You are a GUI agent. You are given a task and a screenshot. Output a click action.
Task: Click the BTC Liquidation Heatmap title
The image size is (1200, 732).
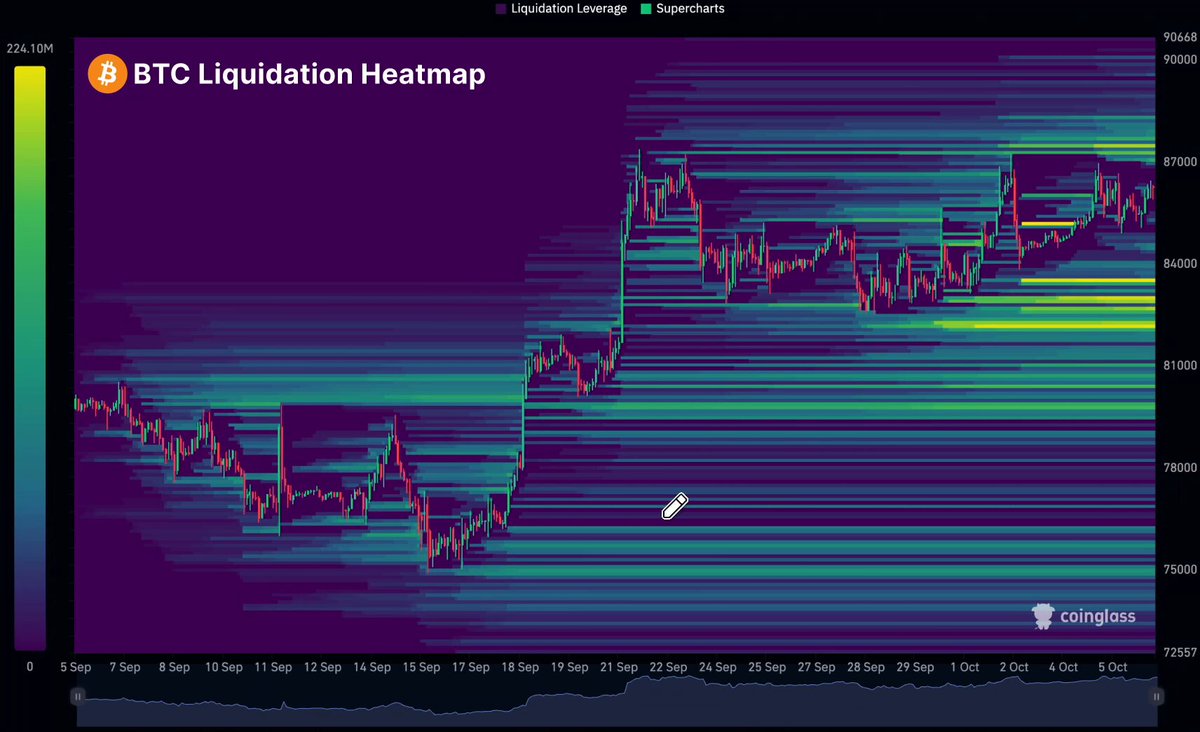(309, 74)
